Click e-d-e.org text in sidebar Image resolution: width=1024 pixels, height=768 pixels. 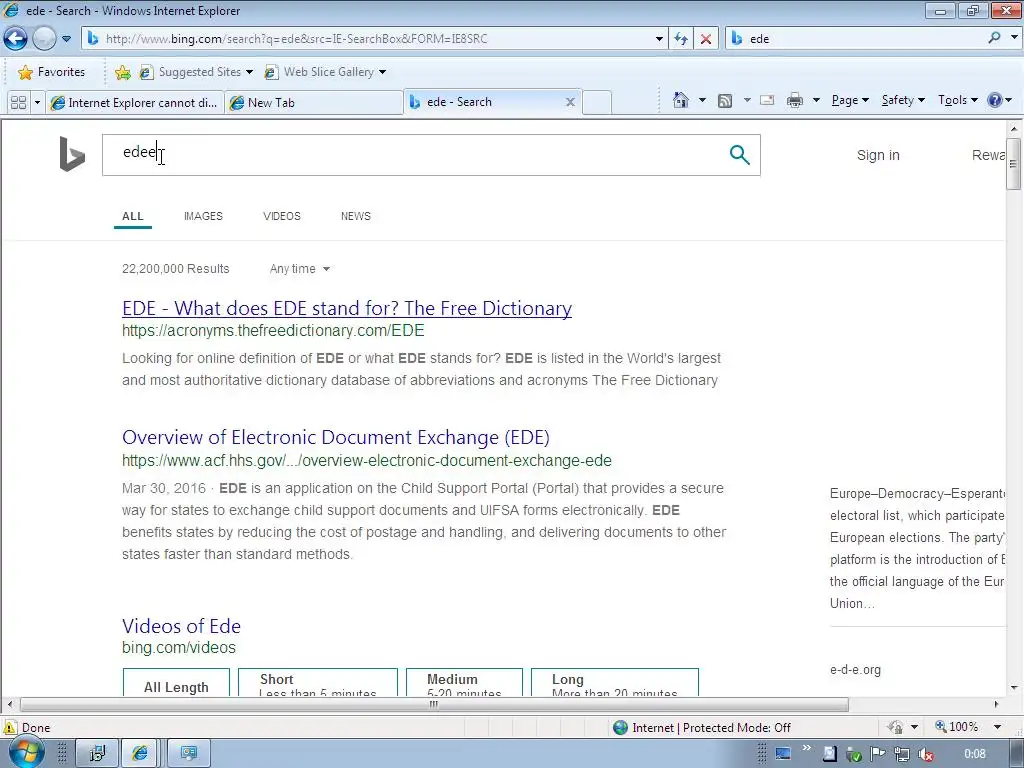[856, 670]
